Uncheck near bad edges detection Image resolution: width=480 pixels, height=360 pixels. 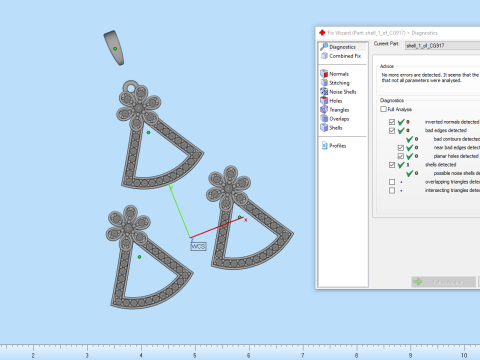(x=401, y=148)
